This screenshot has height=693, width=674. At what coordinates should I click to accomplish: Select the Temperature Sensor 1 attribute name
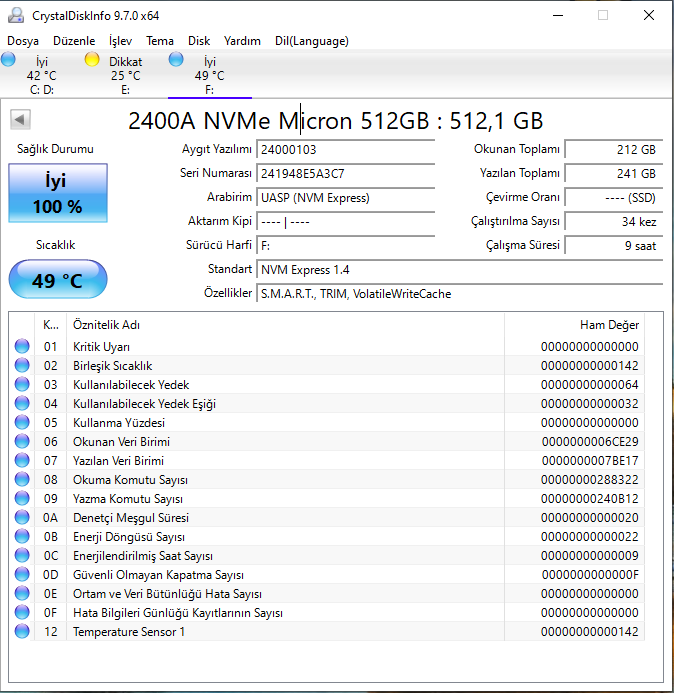pos(129,632)
